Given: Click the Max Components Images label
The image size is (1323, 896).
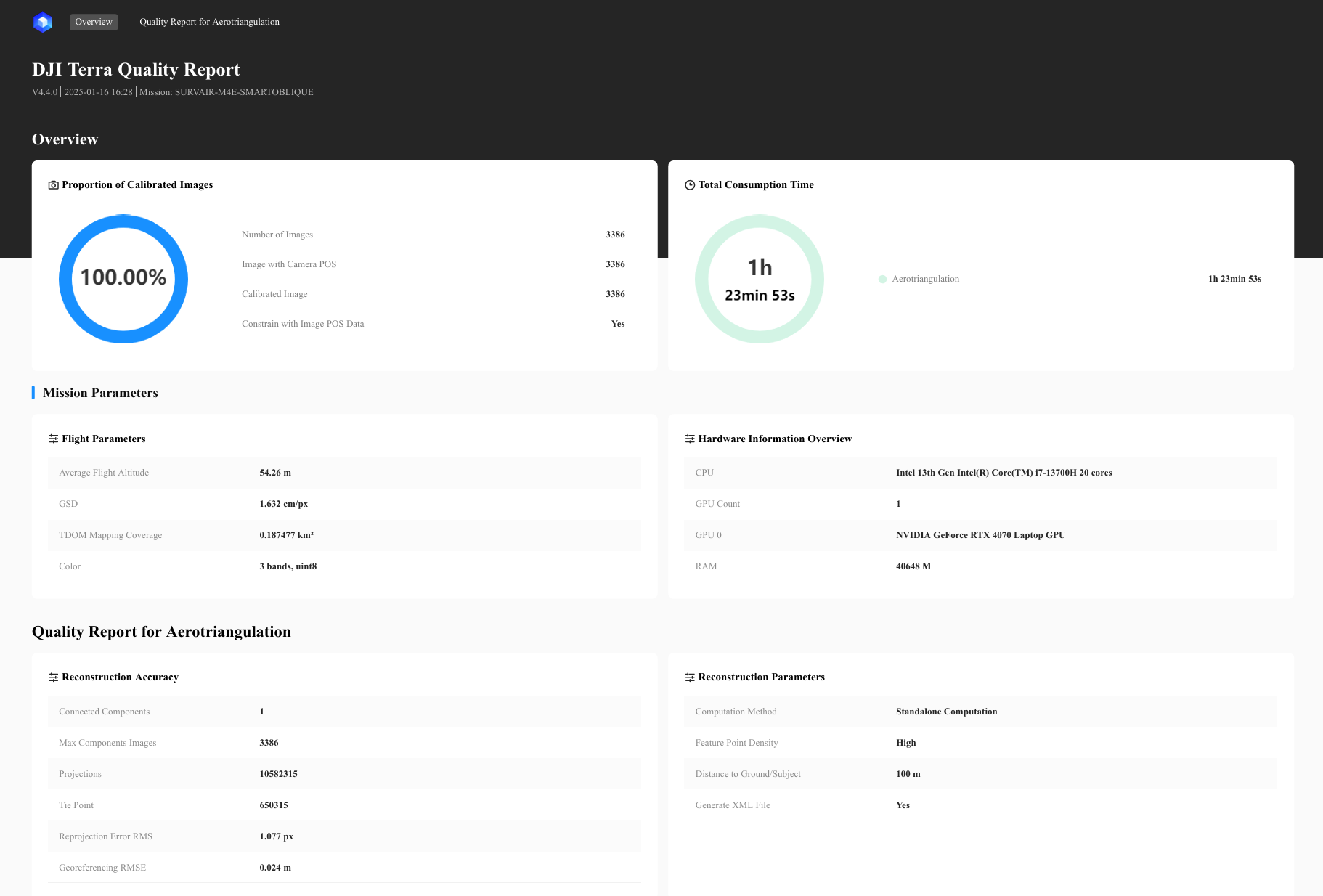Looking at the screenshot, I should [107, 743].
